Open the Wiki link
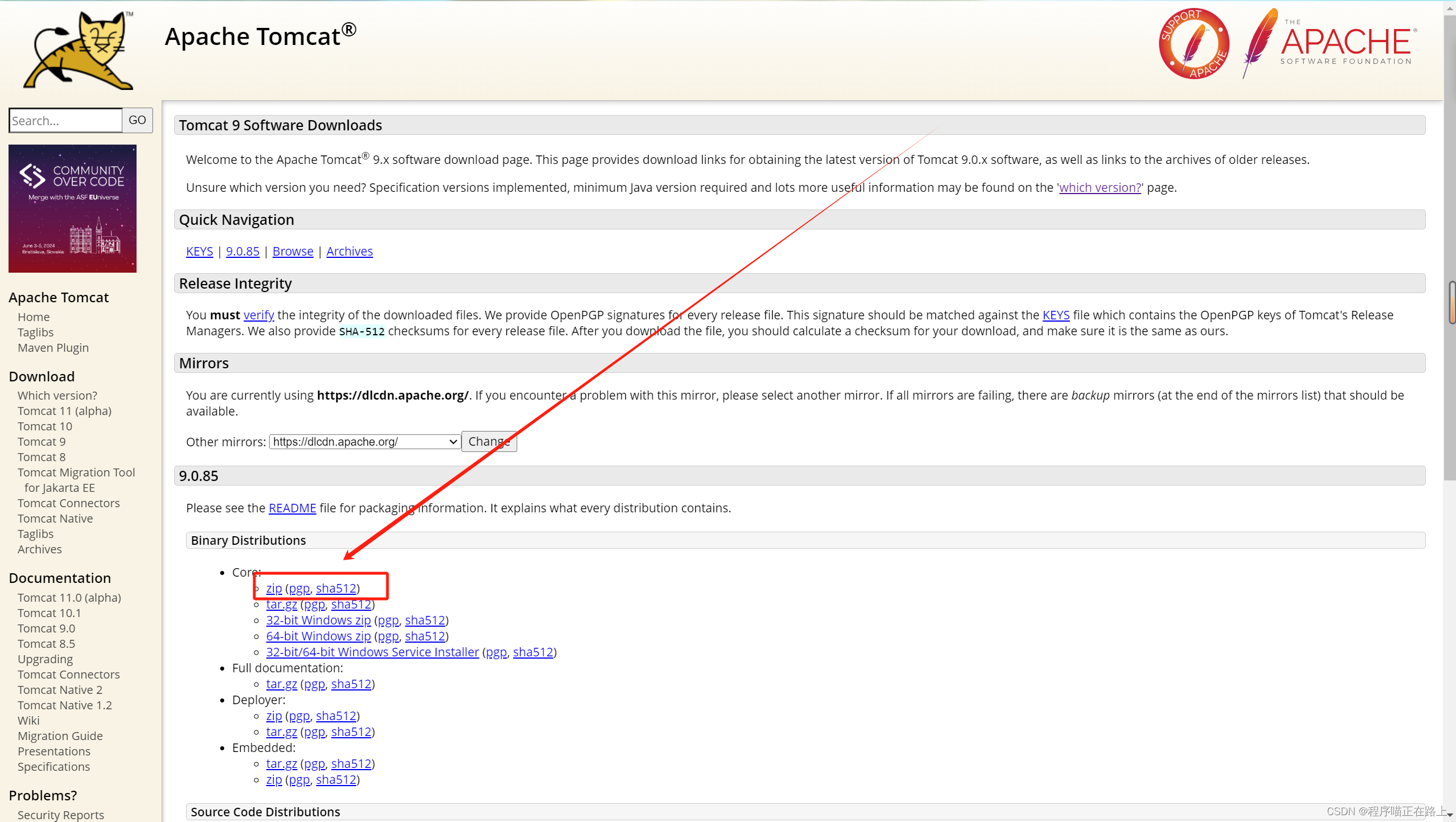 click(28, 721)
